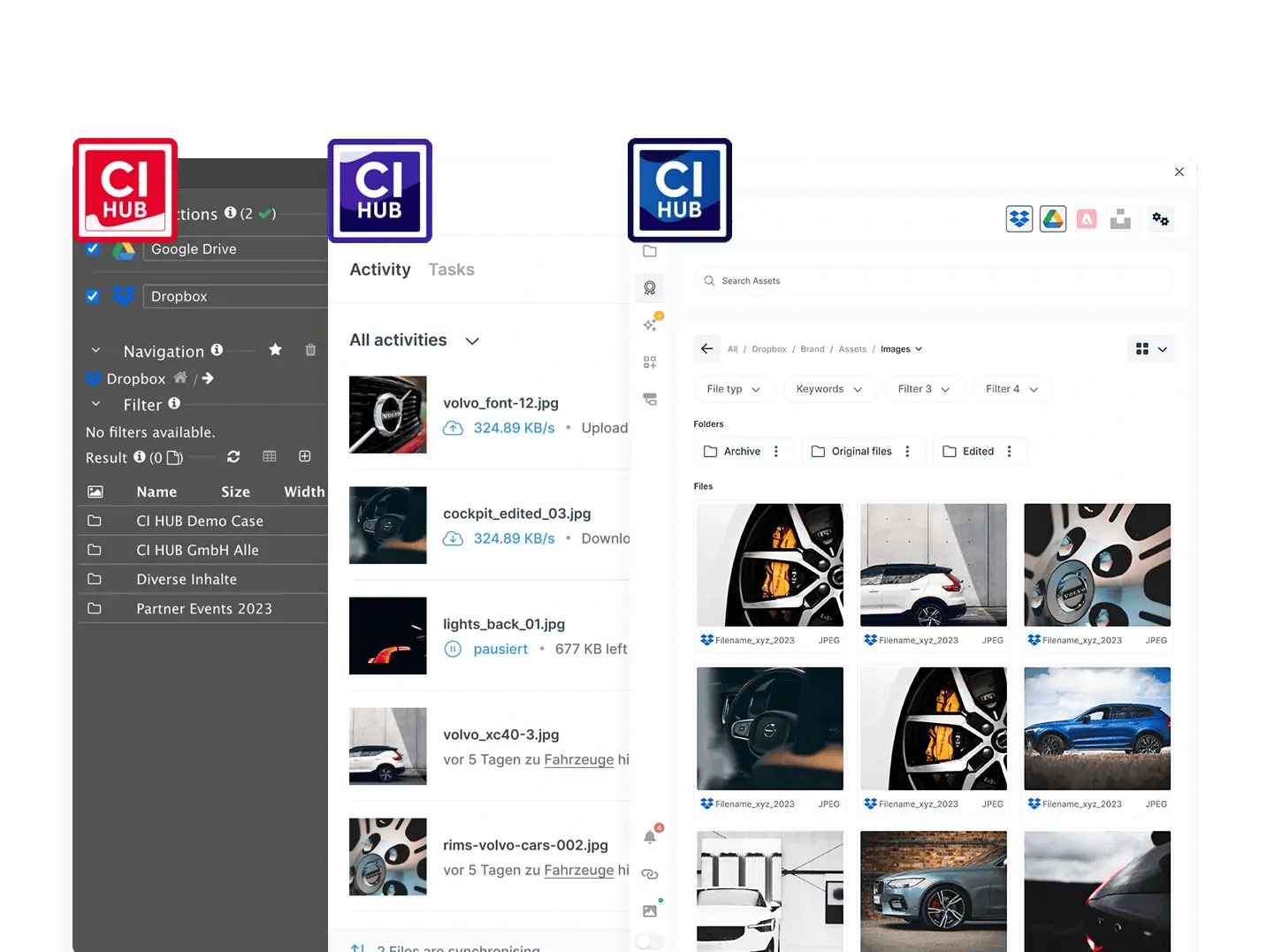Open the Partner Events 2023 folder row
The height and width of the screenshot is (952, 1267).
(x=203, y=609)
